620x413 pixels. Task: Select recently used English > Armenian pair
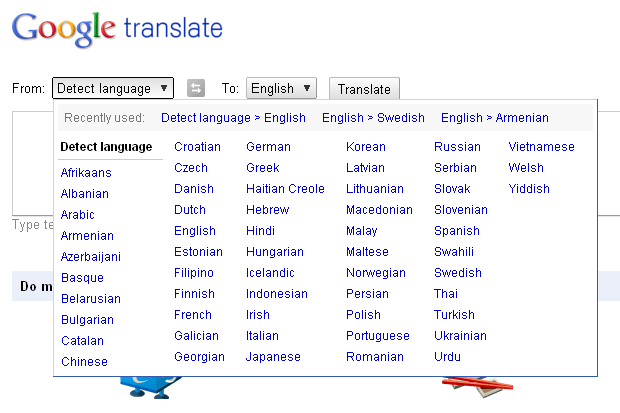495,118
